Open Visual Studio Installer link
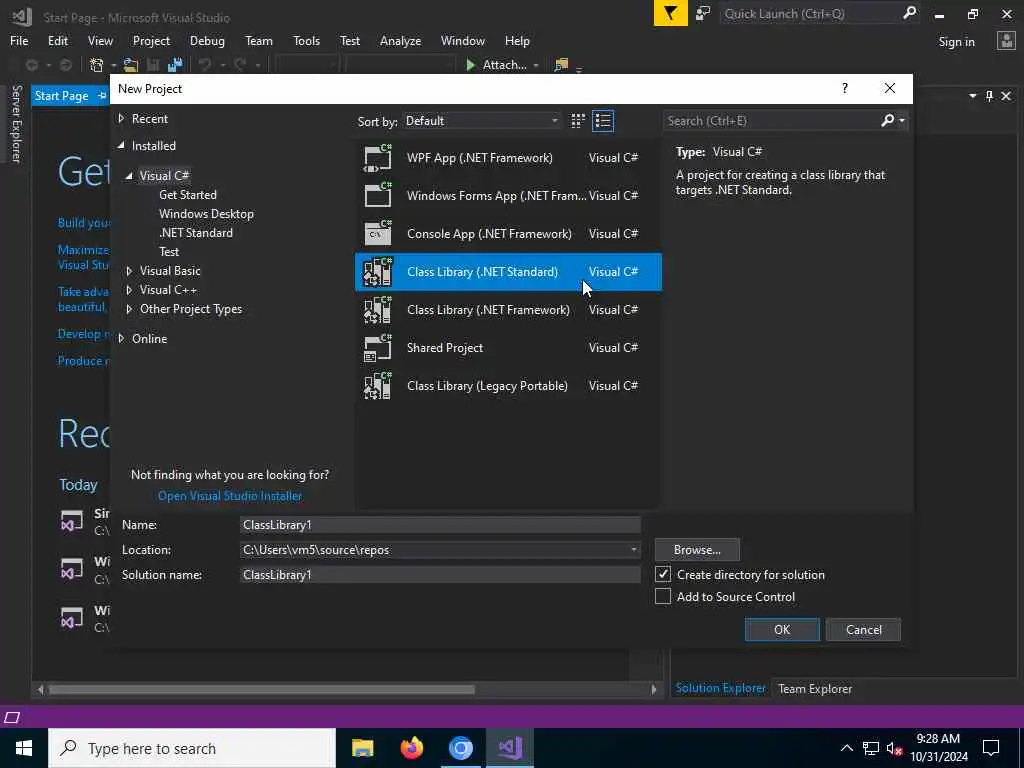 pyautogui.click(x=230, y=496)
